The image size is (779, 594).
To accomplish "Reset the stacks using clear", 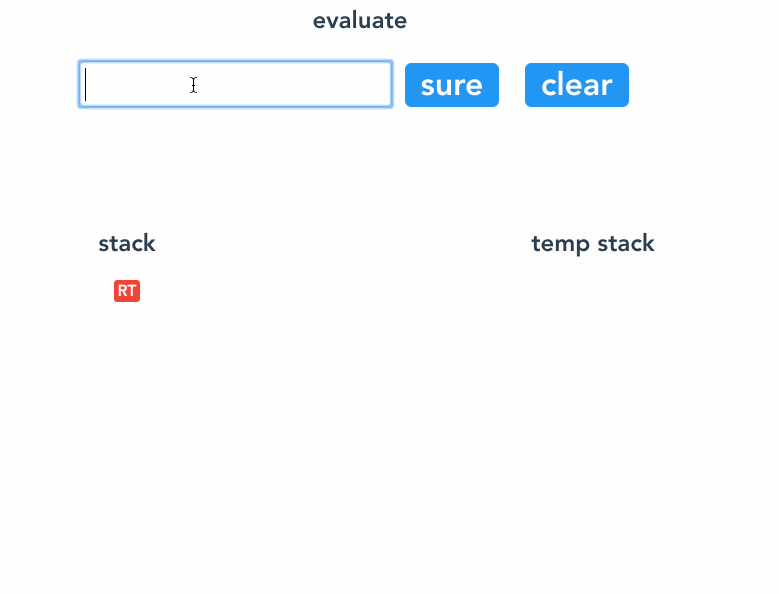I will [x=577, y=85].
